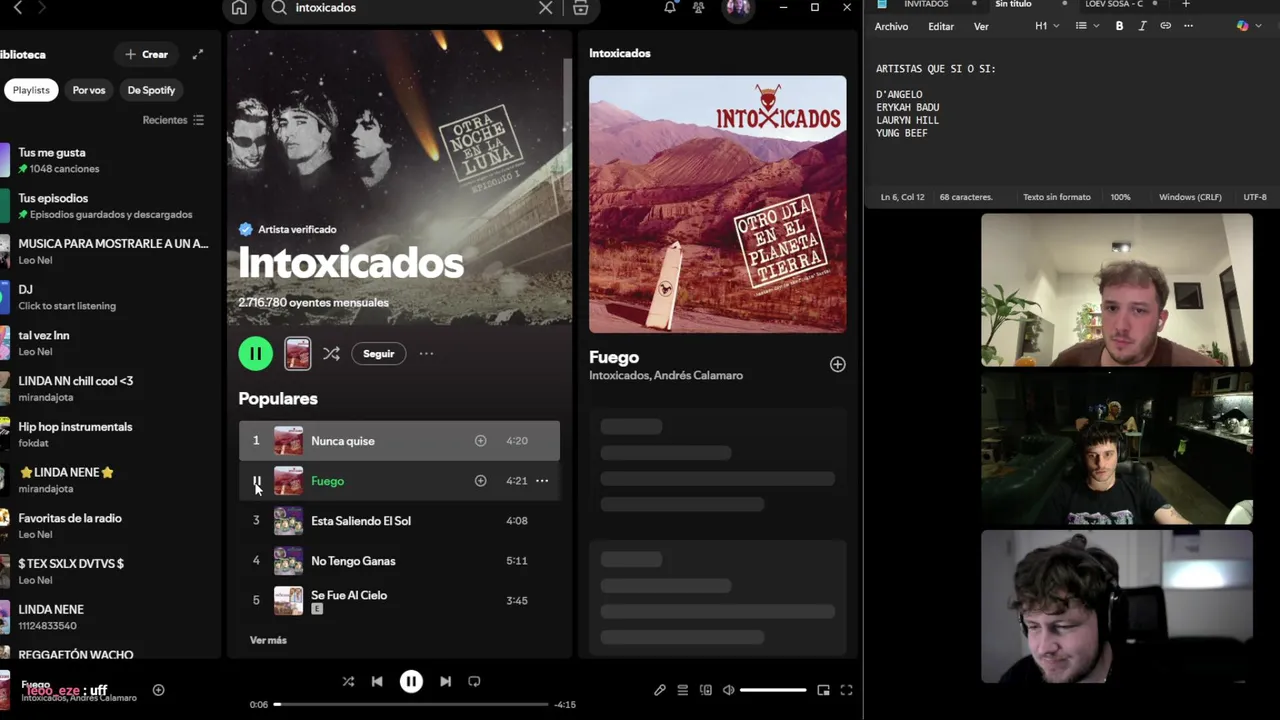The width and height of the screenshot is (1280, 720).
Task: Toggle bold formatting in Notepad
Action: coord(1119,26)
